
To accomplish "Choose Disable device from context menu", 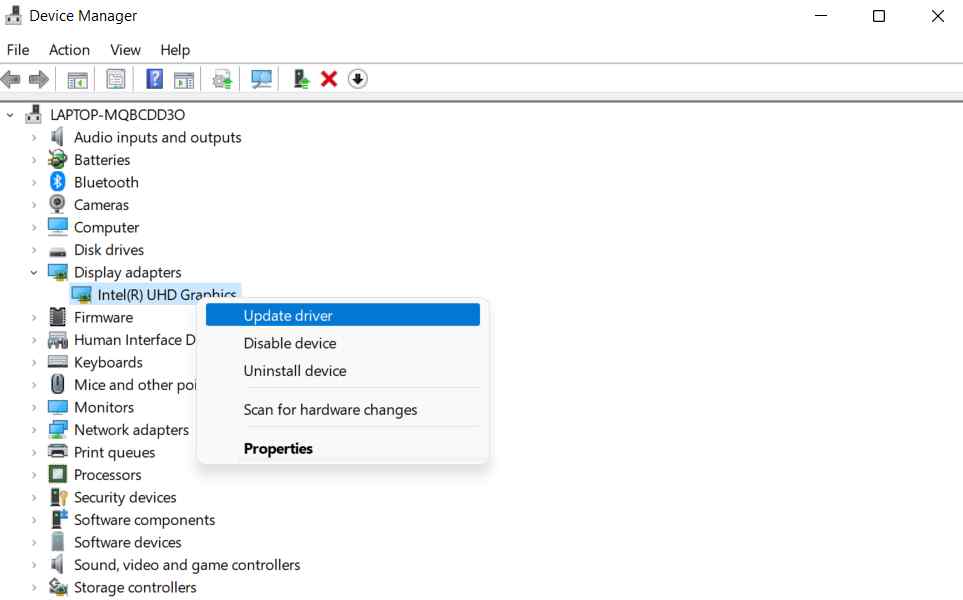I will [x=343, y=343].
